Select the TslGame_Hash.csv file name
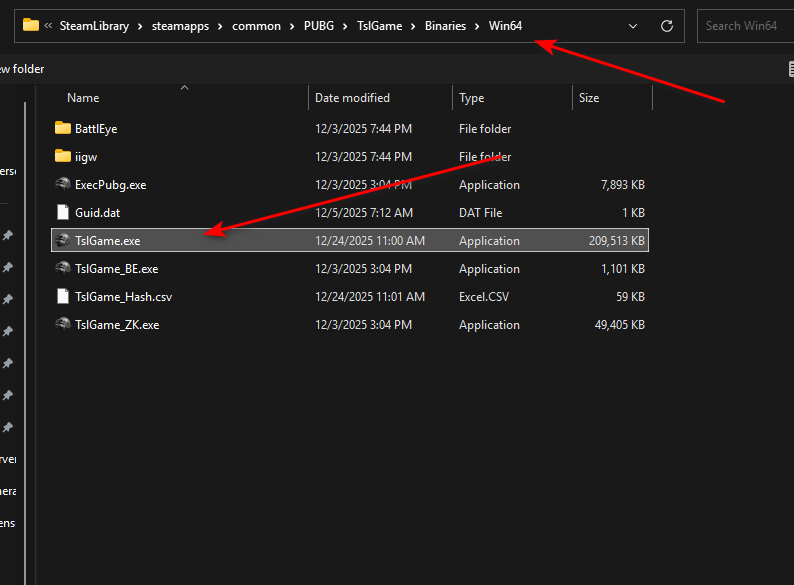 124,297
